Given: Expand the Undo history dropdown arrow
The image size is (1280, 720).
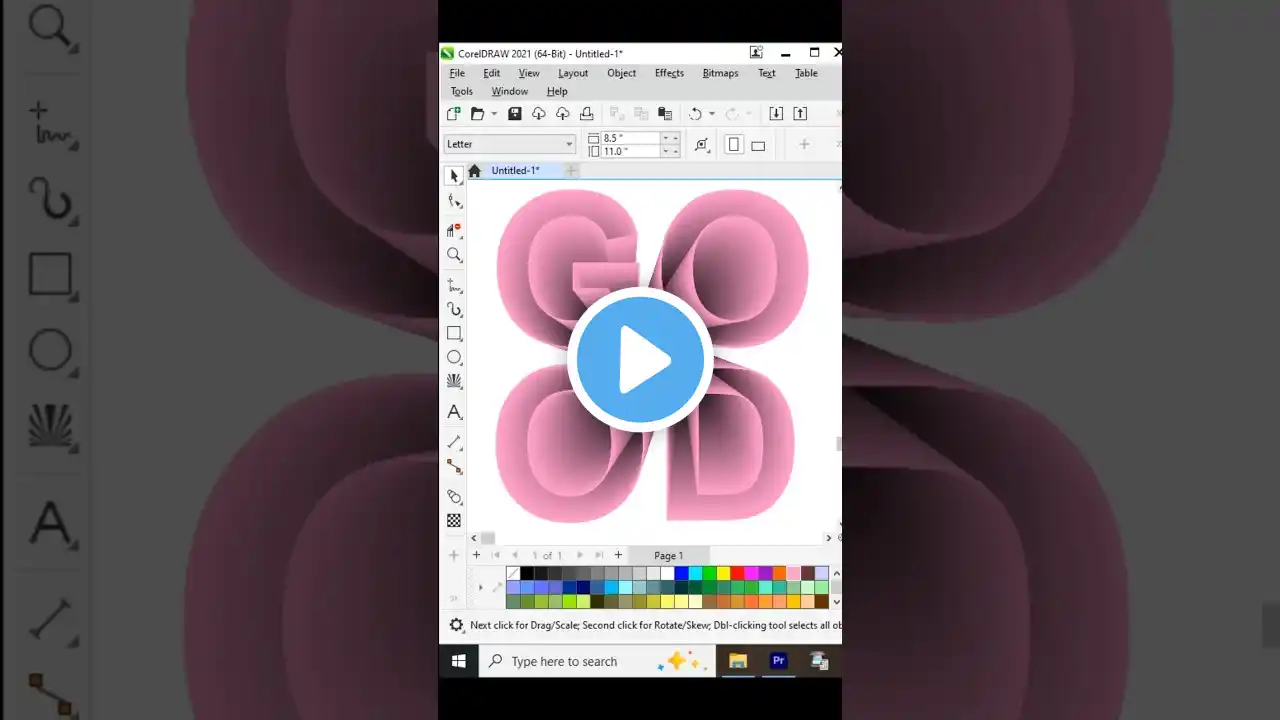Looking at the screenshot, I should pos(712,114).
